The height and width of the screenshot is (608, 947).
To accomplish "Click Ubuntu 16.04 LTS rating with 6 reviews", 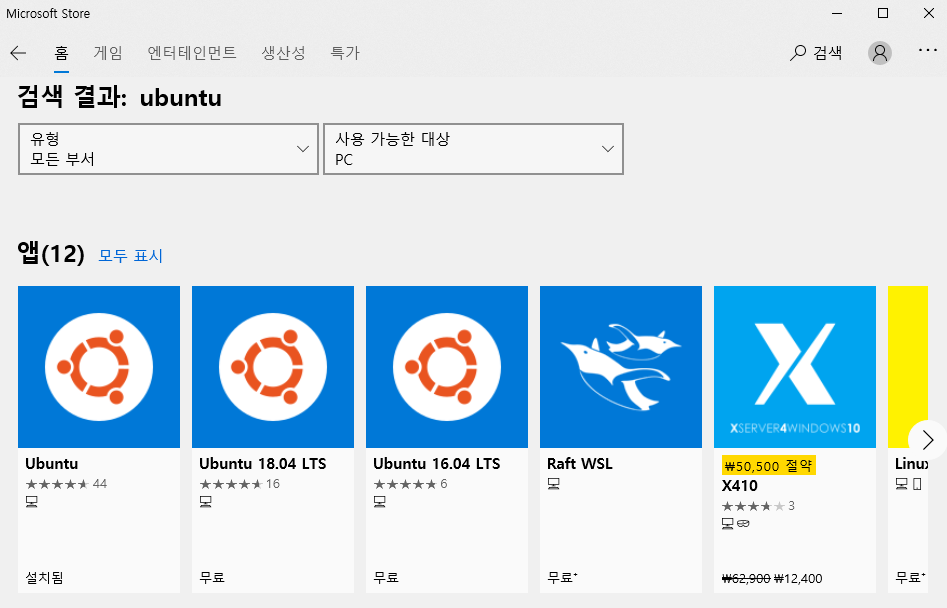I will click(411, 484).
